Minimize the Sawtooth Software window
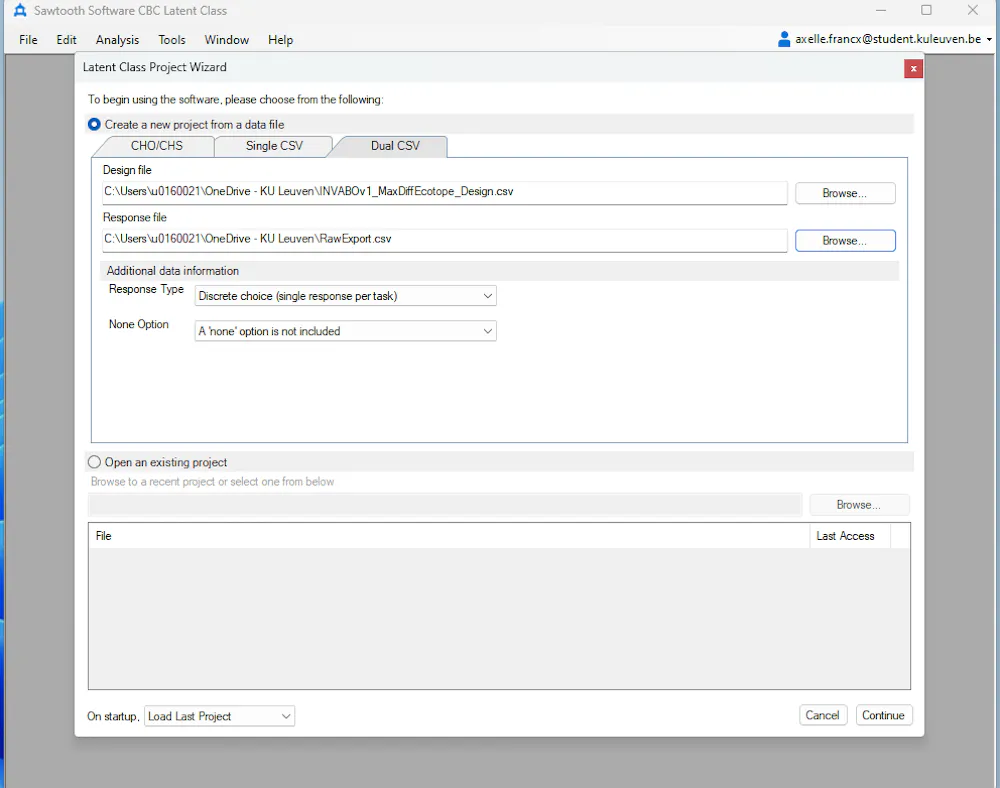This screenshot has height=788, width=1000. click(x=881, y=10)
